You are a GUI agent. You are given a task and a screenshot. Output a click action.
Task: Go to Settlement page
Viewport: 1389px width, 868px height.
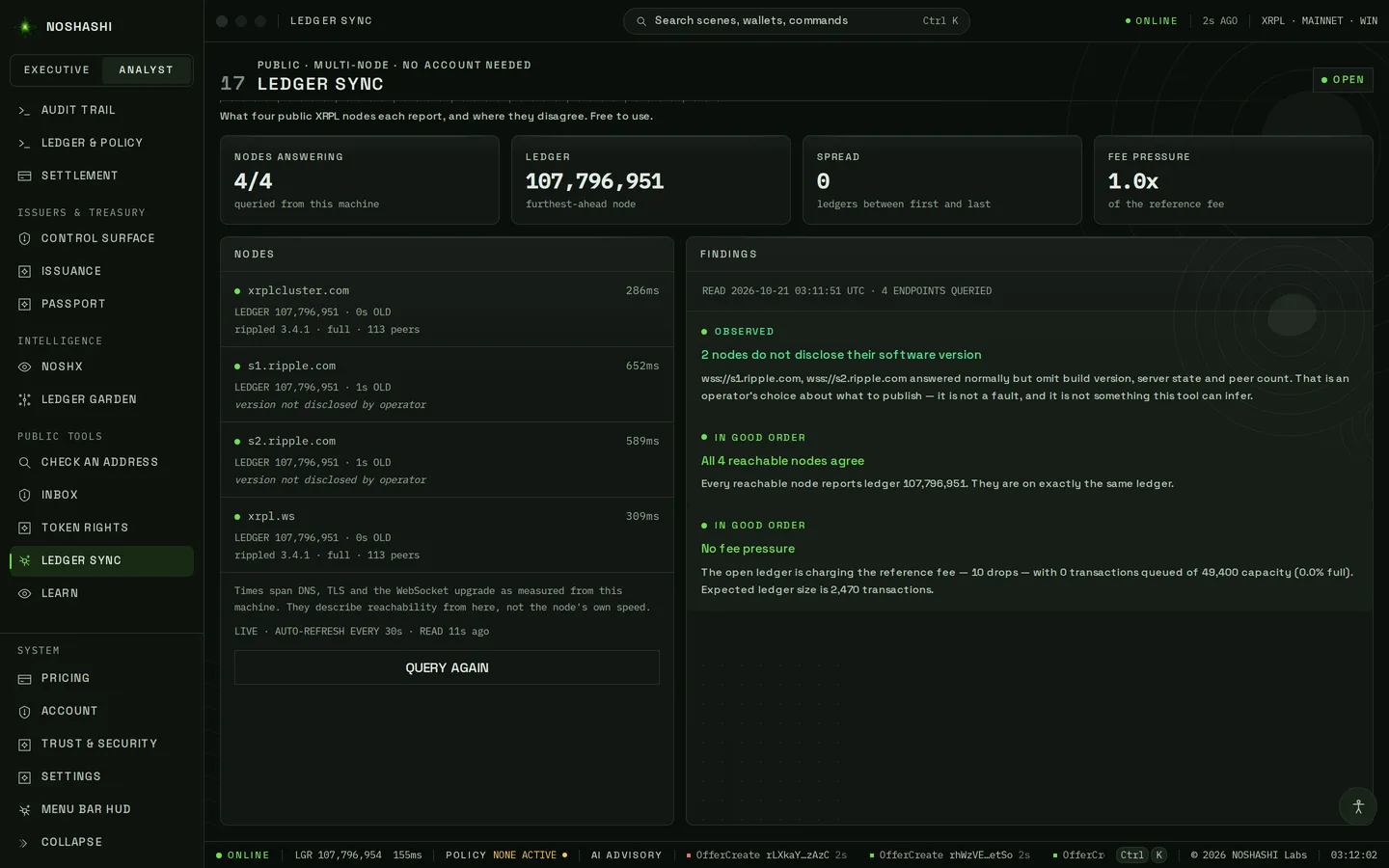(101, 176)
